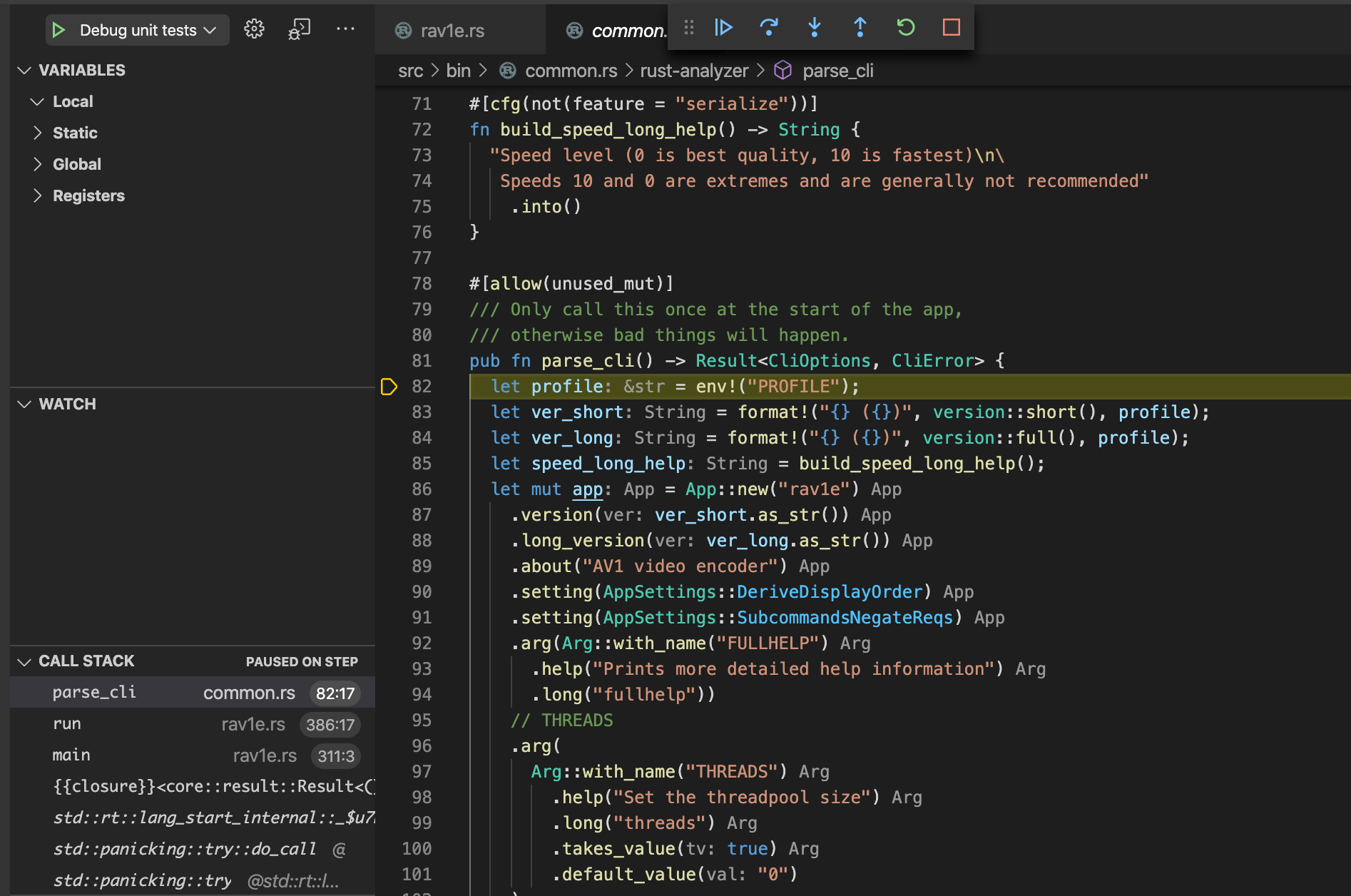
Task: Stop the debug session
Action: pyautogui.click(x=952, y=27)
